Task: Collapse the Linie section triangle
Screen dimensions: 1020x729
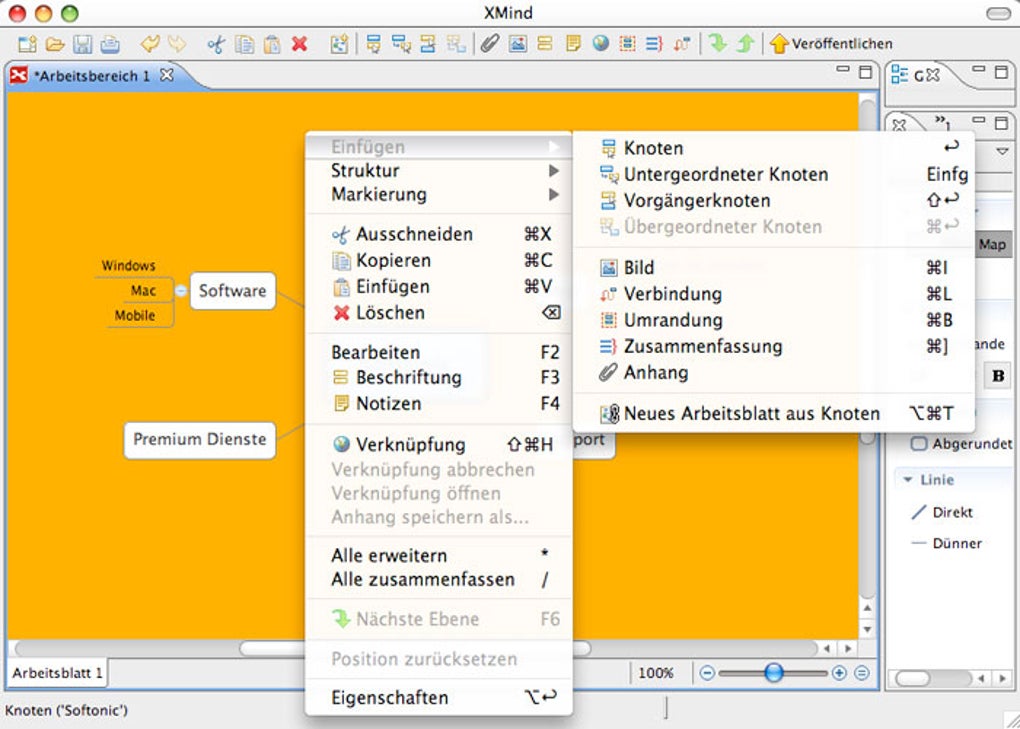Action: (907, 480)
